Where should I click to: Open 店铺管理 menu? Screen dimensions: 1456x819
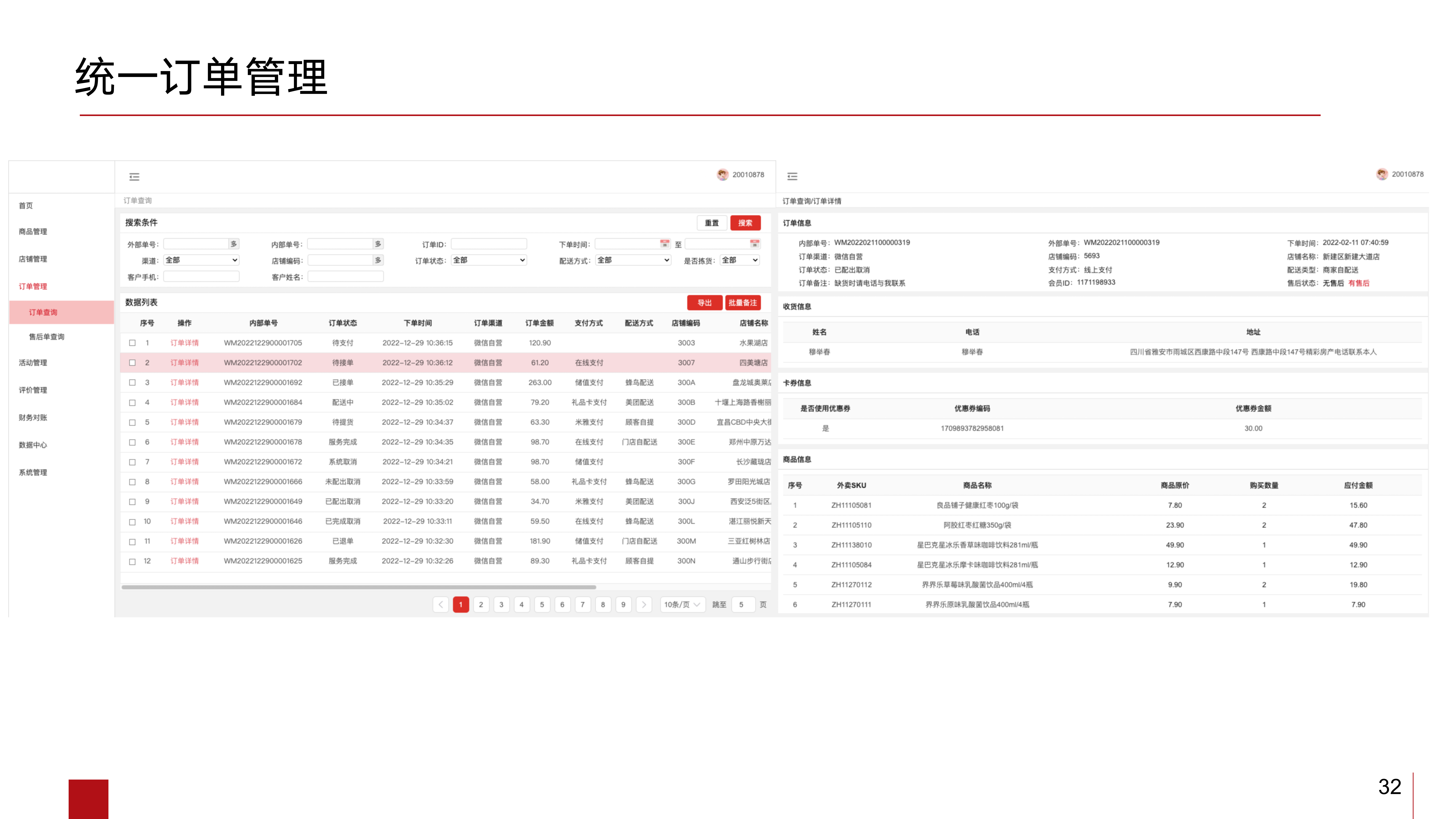coord(33,259)
